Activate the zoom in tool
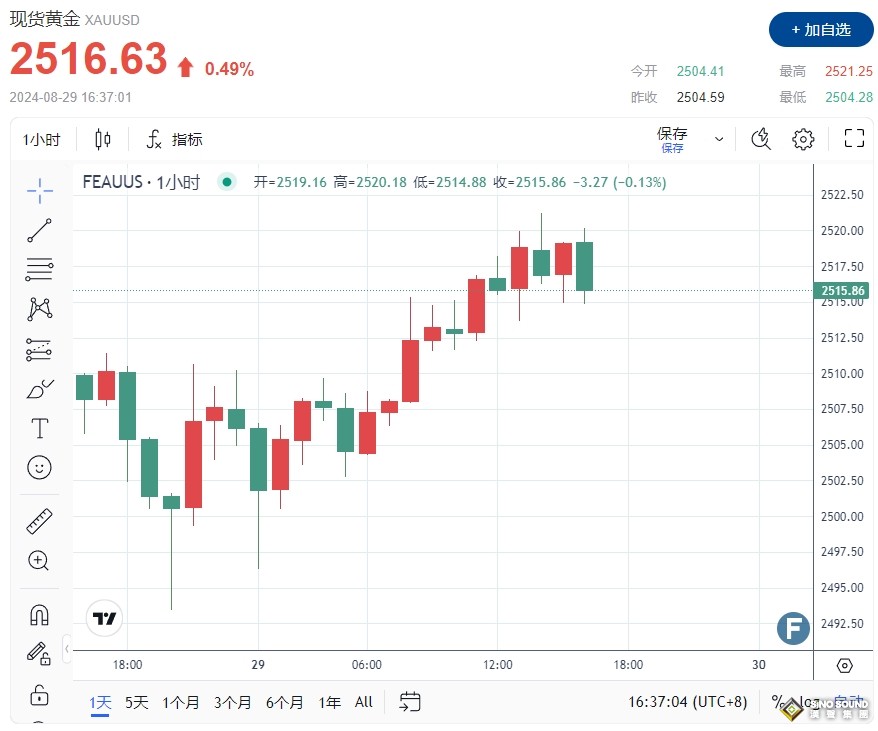 point(39,560)
